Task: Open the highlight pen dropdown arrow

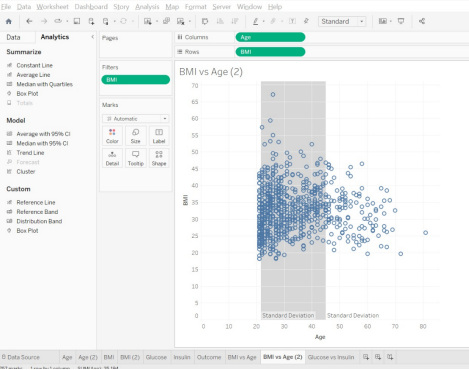Action: (264, 21)
